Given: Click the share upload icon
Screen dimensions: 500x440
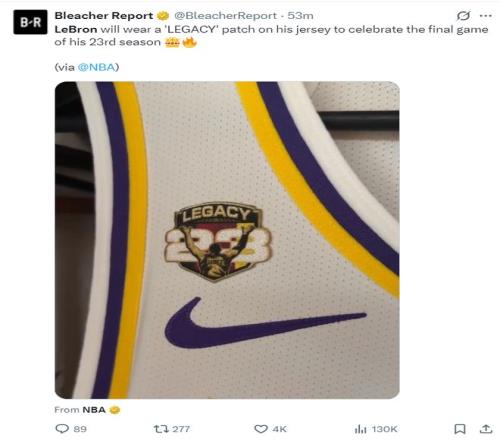Looking at the screenshot, I should (x=486, y=429).
